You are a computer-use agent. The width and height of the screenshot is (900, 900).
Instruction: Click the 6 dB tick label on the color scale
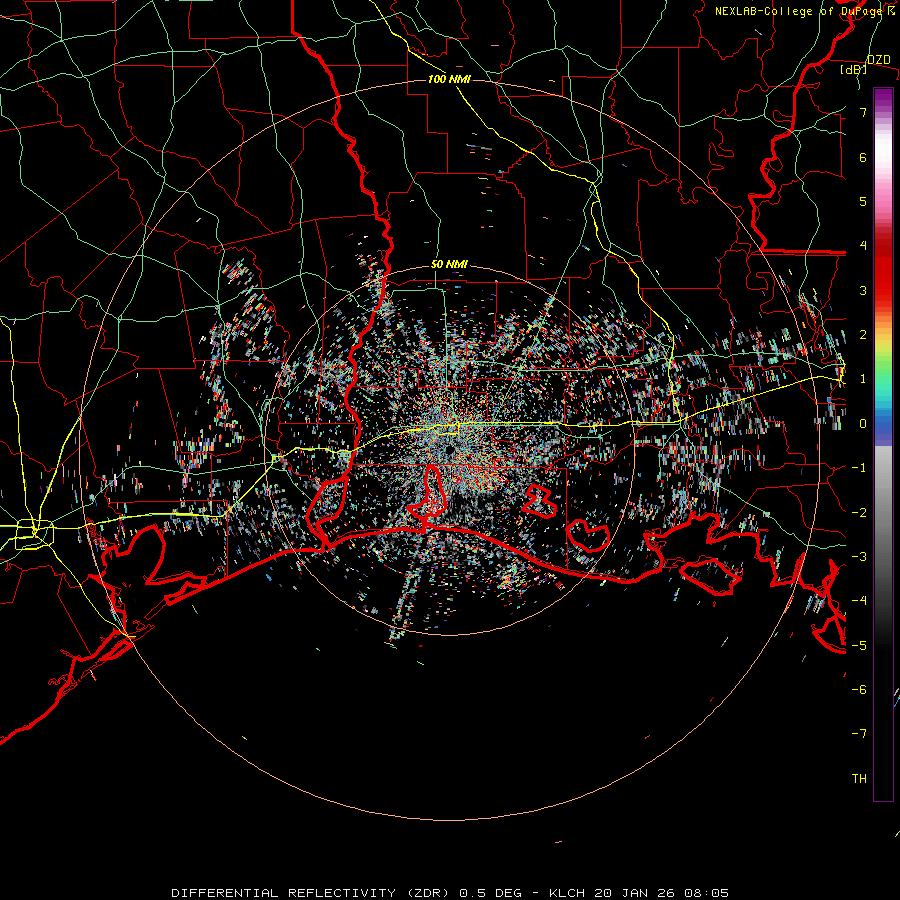point(863,157)
